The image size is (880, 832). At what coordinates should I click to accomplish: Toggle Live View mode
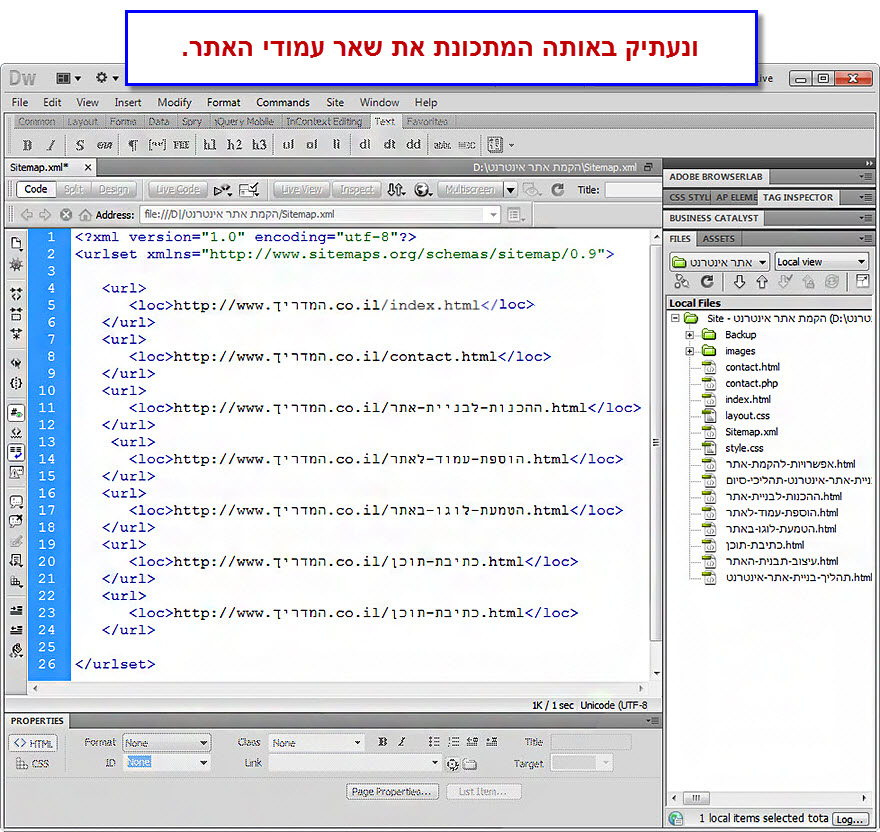pyautogui.click(x=301, y=189)
